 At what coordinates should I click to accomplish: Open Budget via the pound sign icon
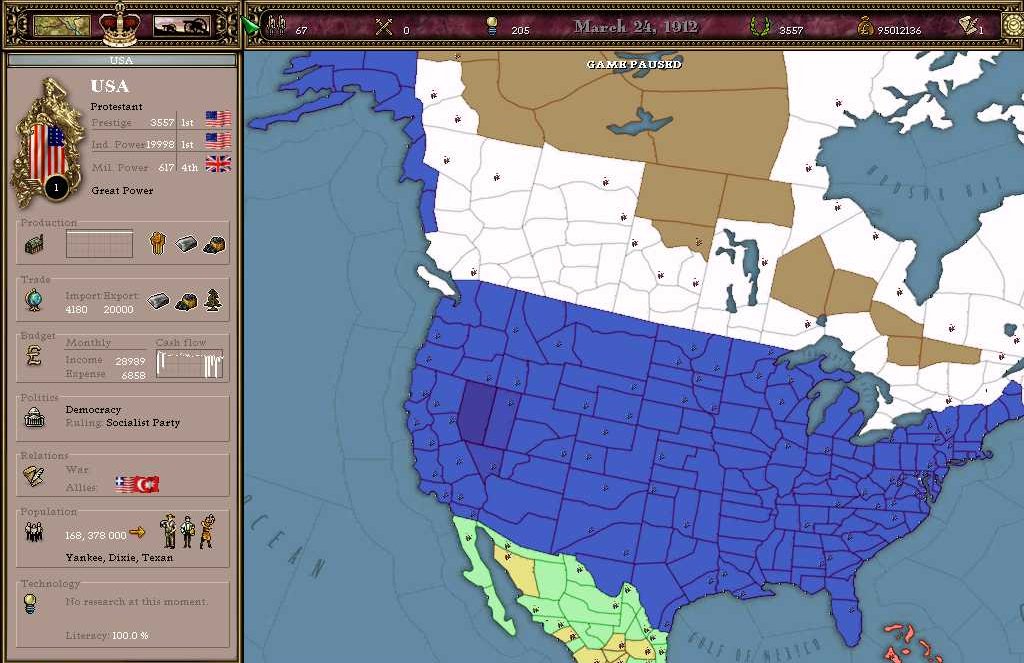coord(34,356)
